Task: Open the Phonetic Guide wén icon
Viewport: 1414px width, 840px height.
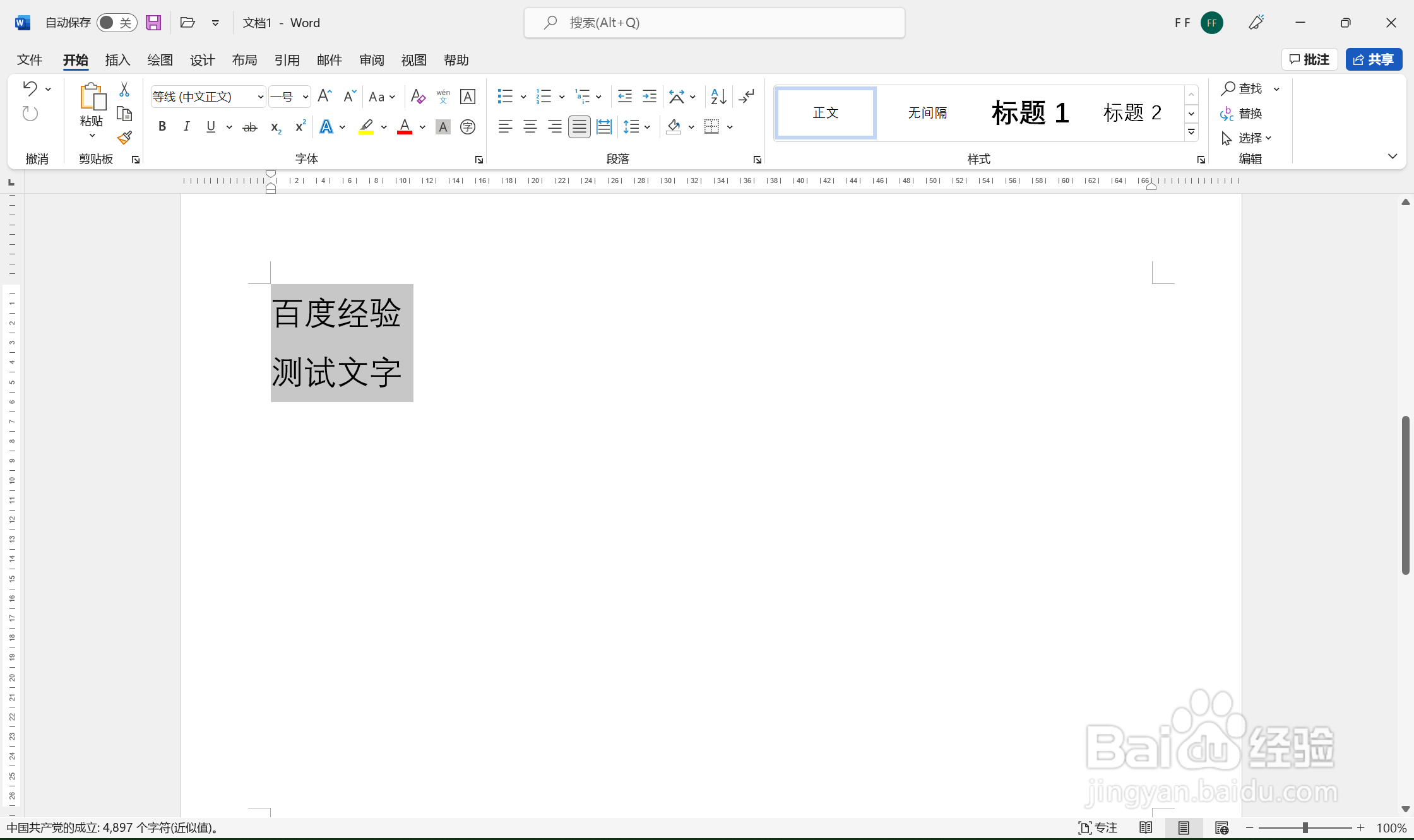Action: pos(443,96)
